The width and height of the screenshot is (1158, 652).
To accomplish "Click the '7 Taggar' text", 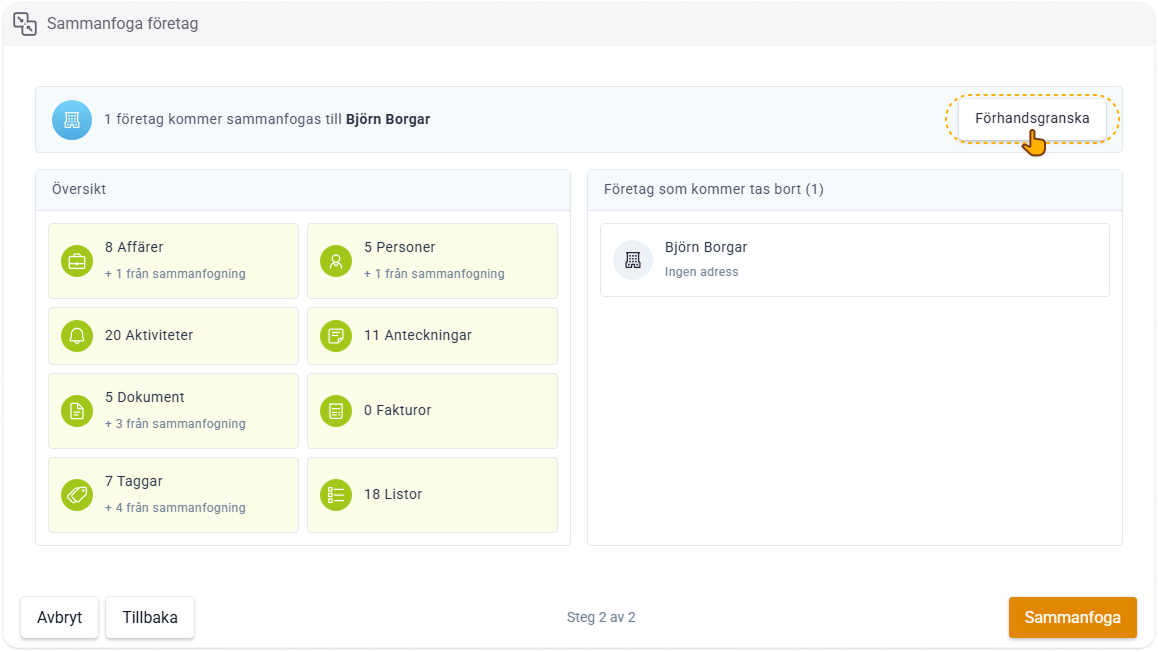I will 134,481.
